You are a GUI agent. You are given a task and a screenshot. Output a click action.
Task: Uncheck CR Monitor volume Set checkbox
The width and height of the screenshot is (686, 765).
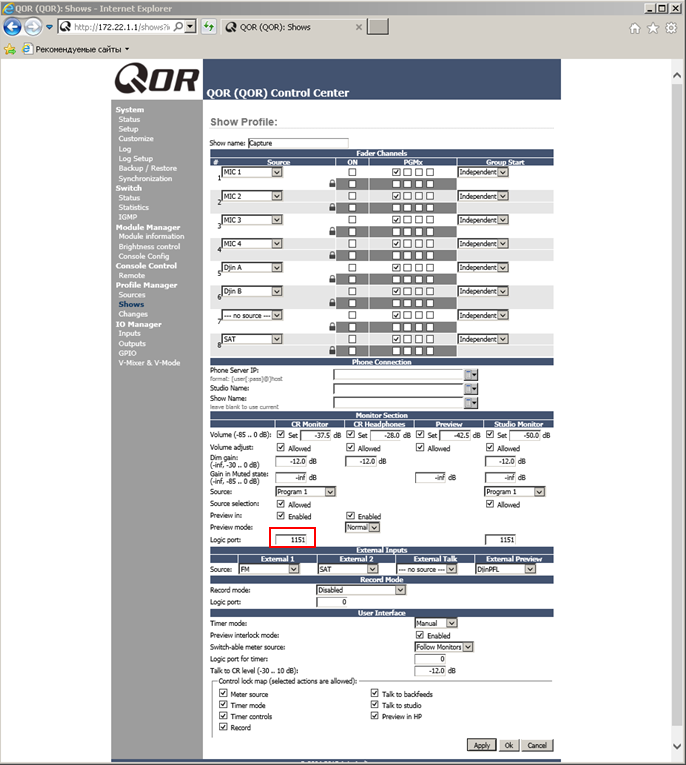pos(281,434)
